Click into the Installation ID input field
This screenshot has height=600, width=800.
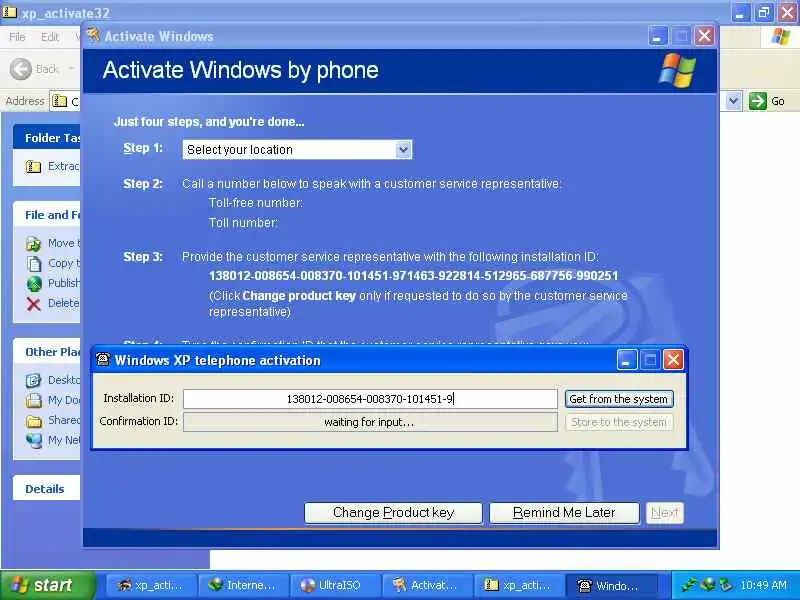[370, 399]
